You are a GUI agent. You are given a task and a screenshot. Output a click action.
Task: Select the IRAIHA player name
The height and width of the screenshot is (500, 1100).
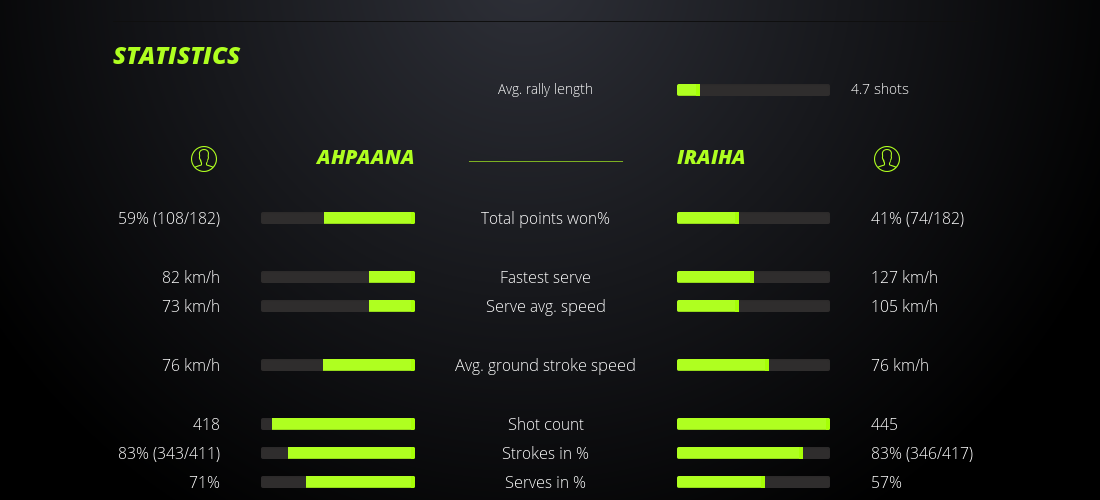(711, 158)
